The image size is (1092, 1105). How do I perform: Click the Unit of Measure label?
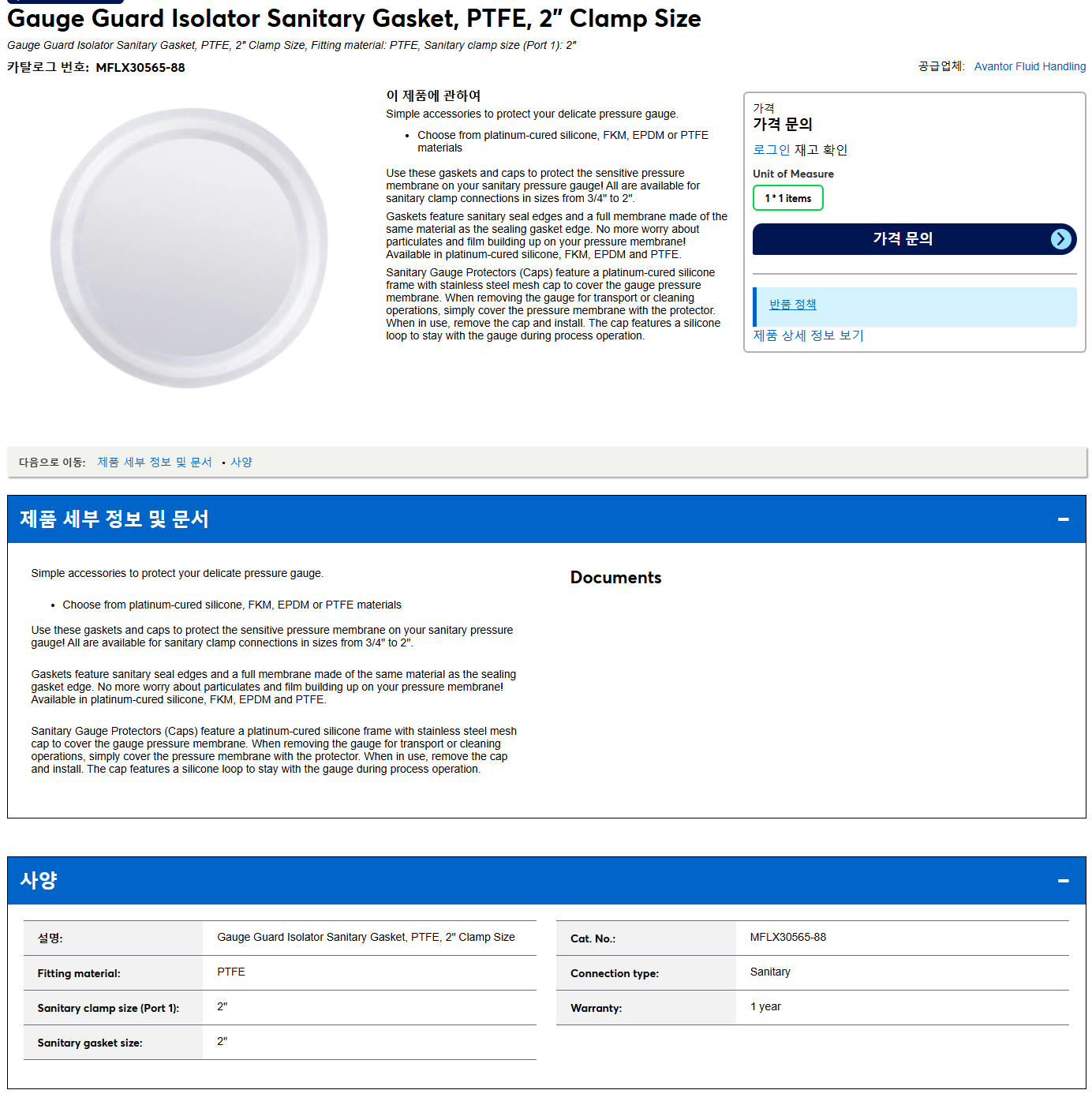pos(793,174)
